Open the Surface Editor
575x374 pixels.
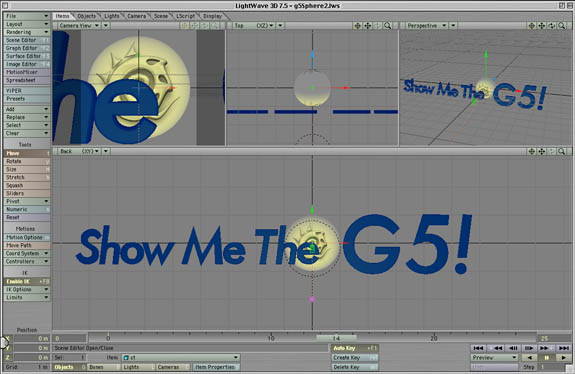tap(26, 56)
